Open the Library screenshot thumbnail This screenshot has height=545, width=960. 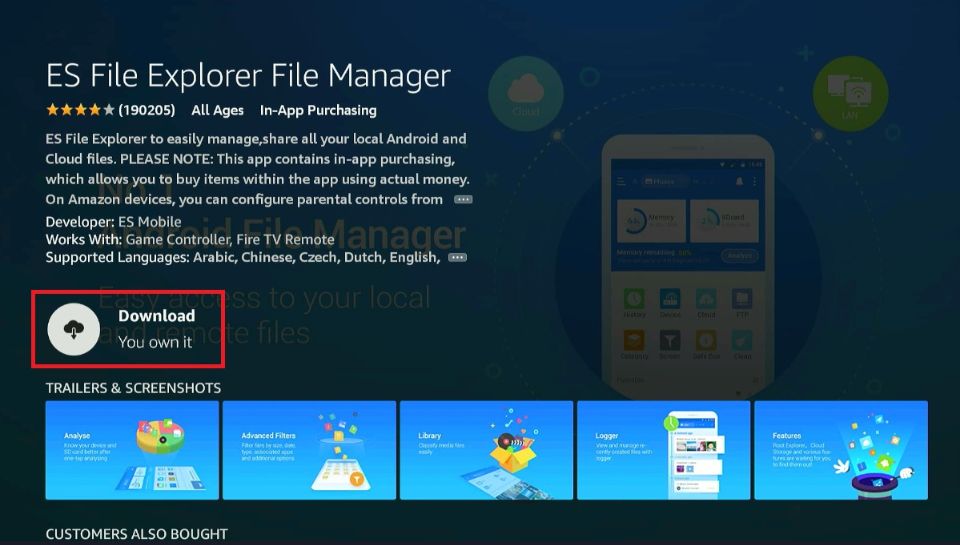[486, 450]
